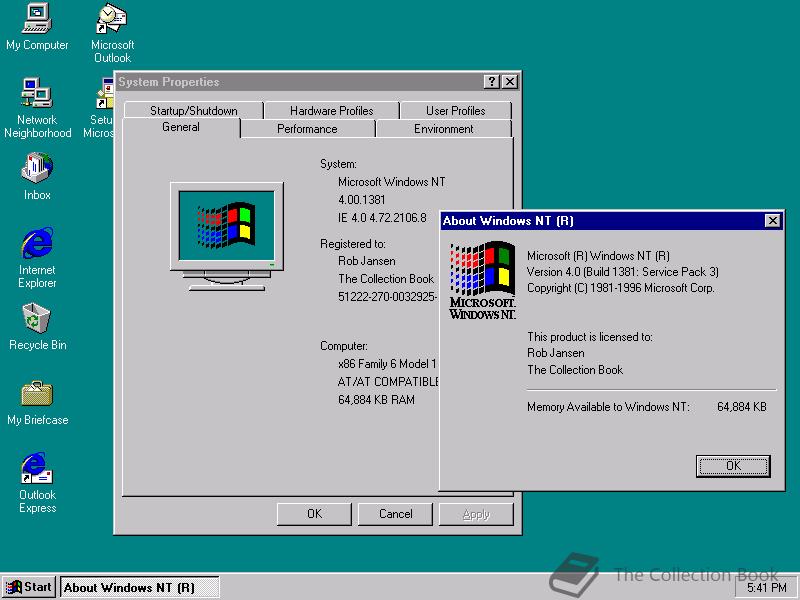800x600 pixels.
Task: Select the Internet Explorer desktop icon
Action: [37, 258]
